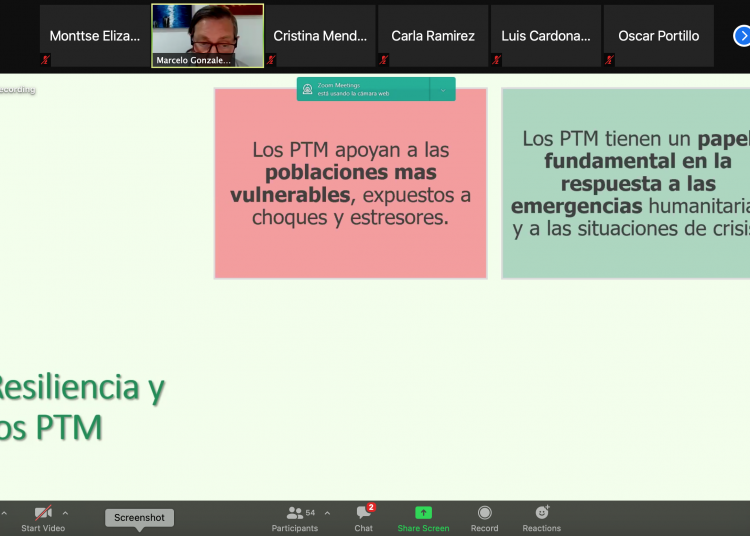Image resolution: width=750 pixels, height=536 pixels.
Task: Open the Reactions emoji menu
Action: point(542,518)
